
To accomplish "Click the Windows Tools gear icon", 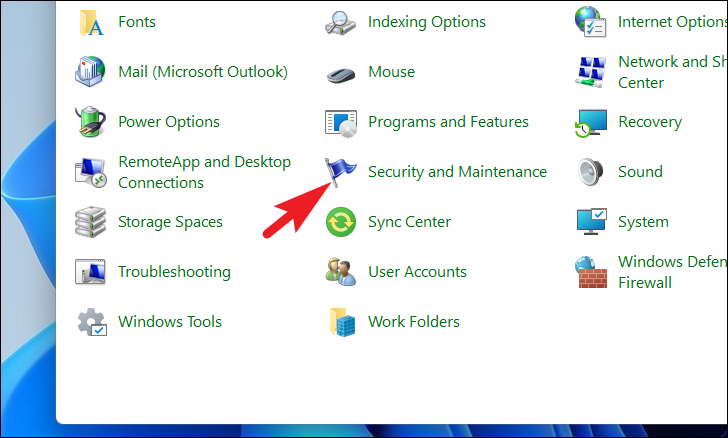I will coord(91,322).
